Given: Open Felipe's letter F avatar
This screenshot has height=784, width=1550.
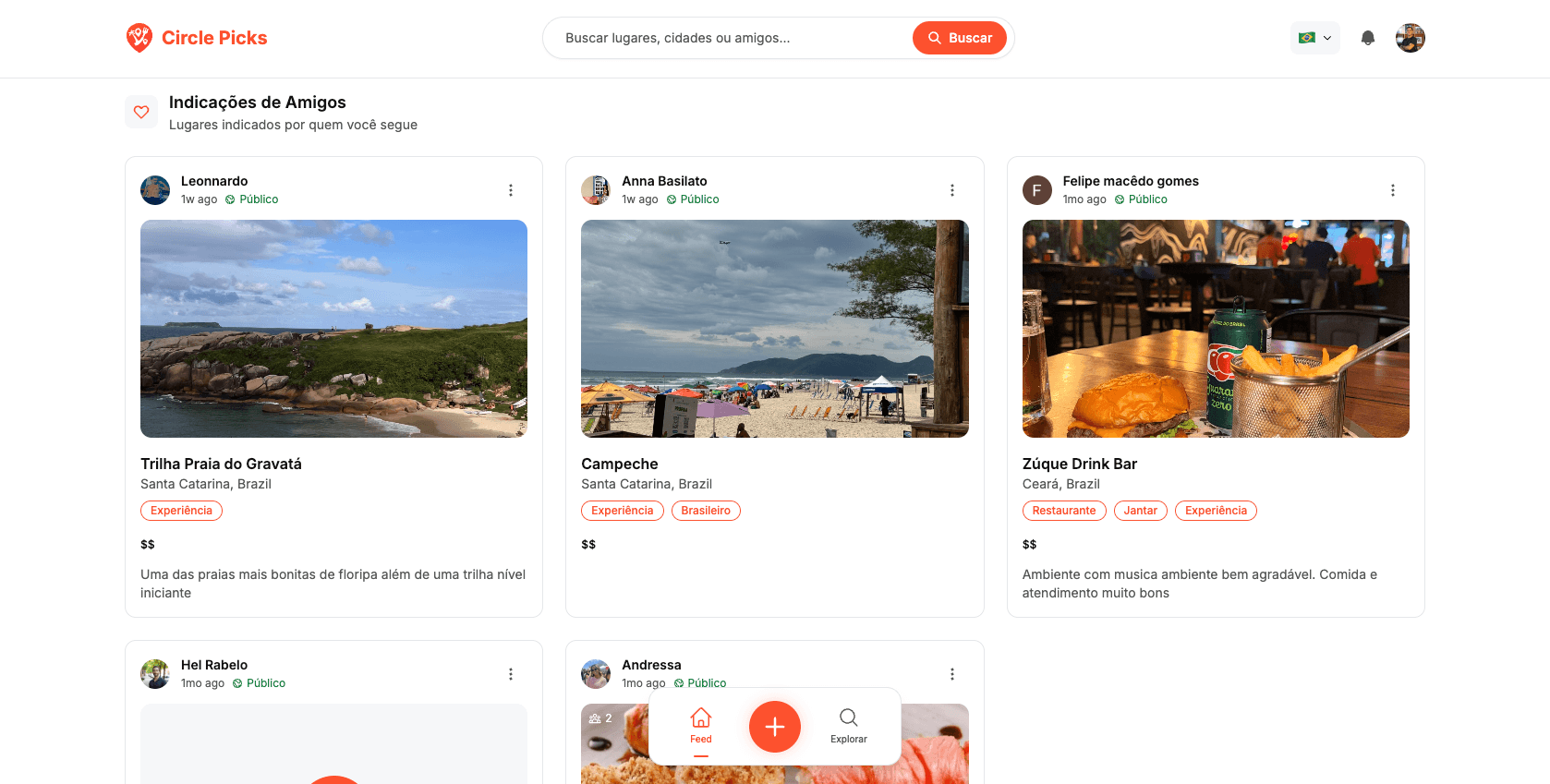Looking at the screenshot, I should click(x=1037, y=190).
